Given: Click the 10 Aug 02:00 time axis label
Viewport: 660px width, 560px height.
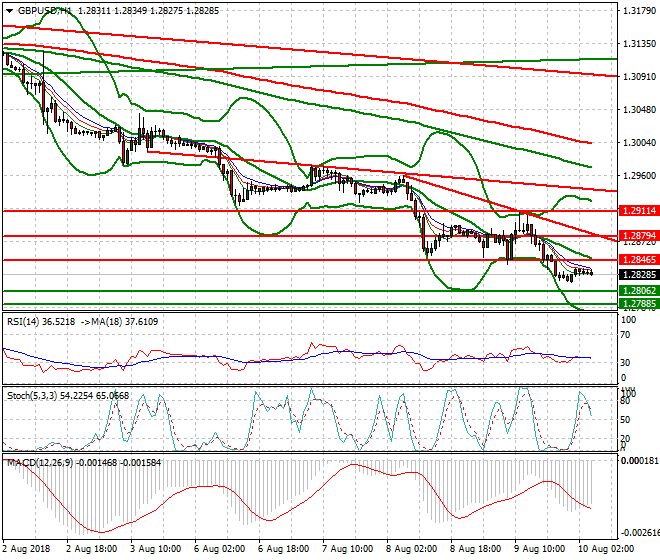Looking at the screenshot, I should click(606, 549).
